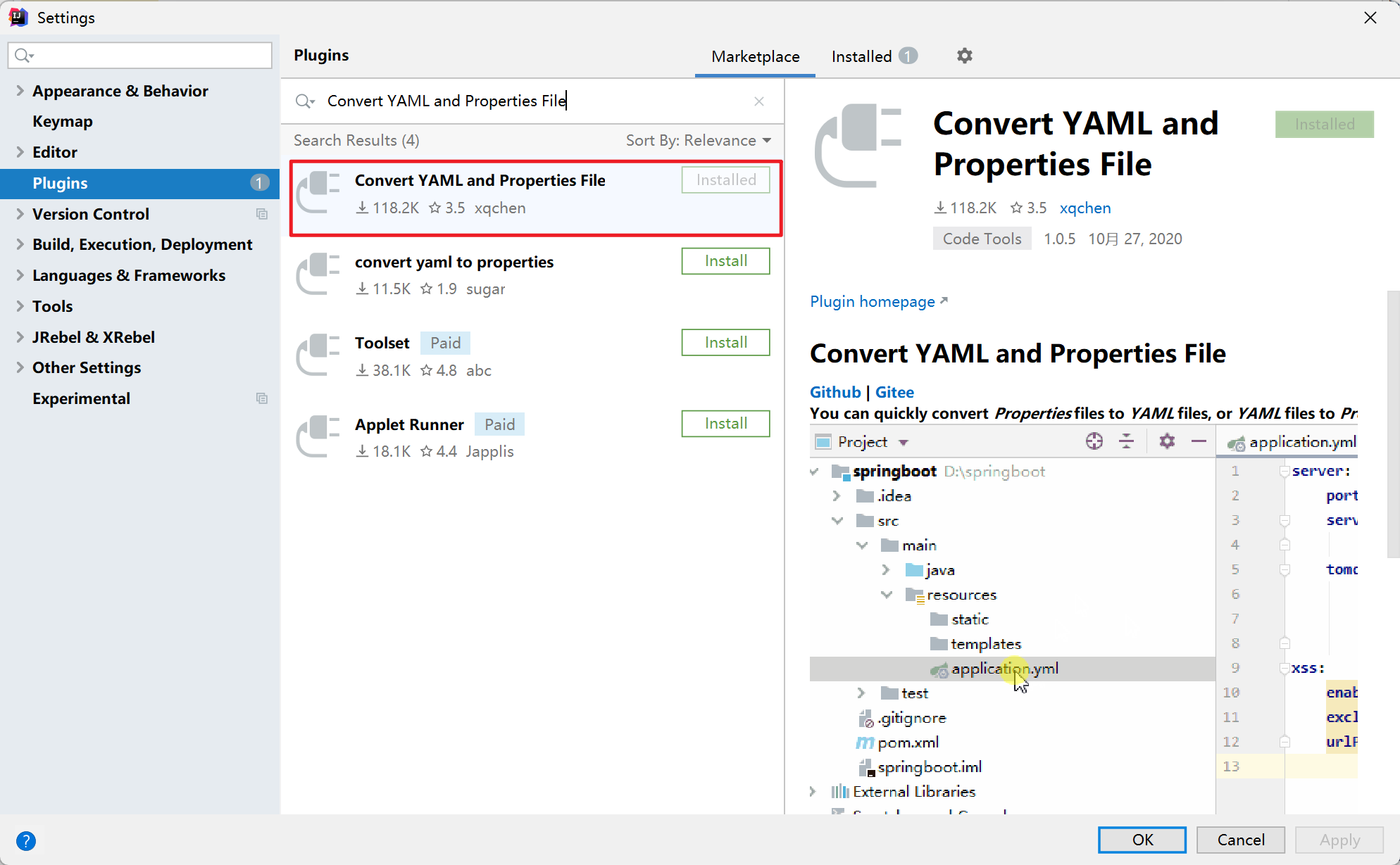Select Convert YAML and Properties File result

point(536,198)
